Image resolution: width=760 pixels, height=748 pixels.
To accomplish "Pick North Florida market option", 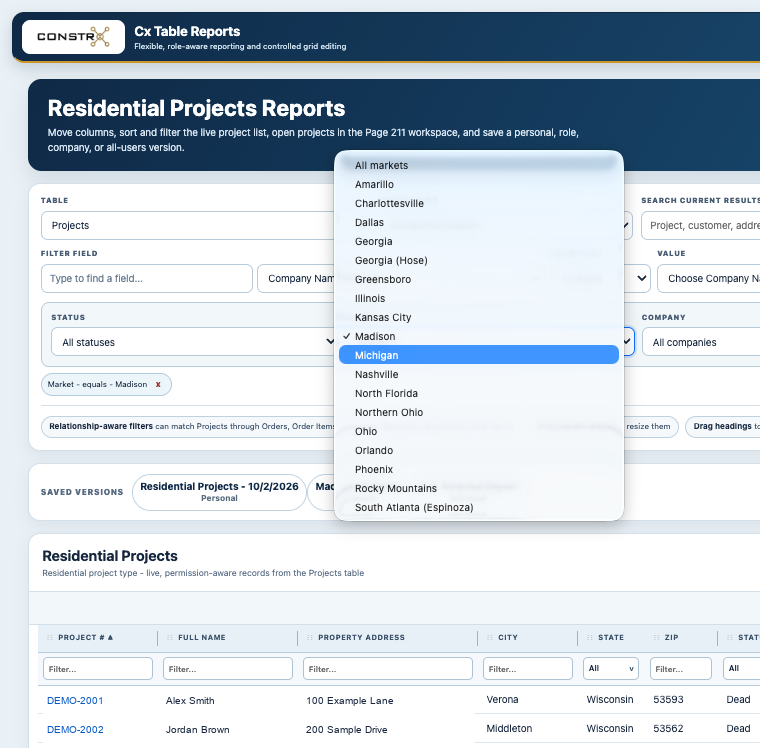I will [x=479, y=393].
